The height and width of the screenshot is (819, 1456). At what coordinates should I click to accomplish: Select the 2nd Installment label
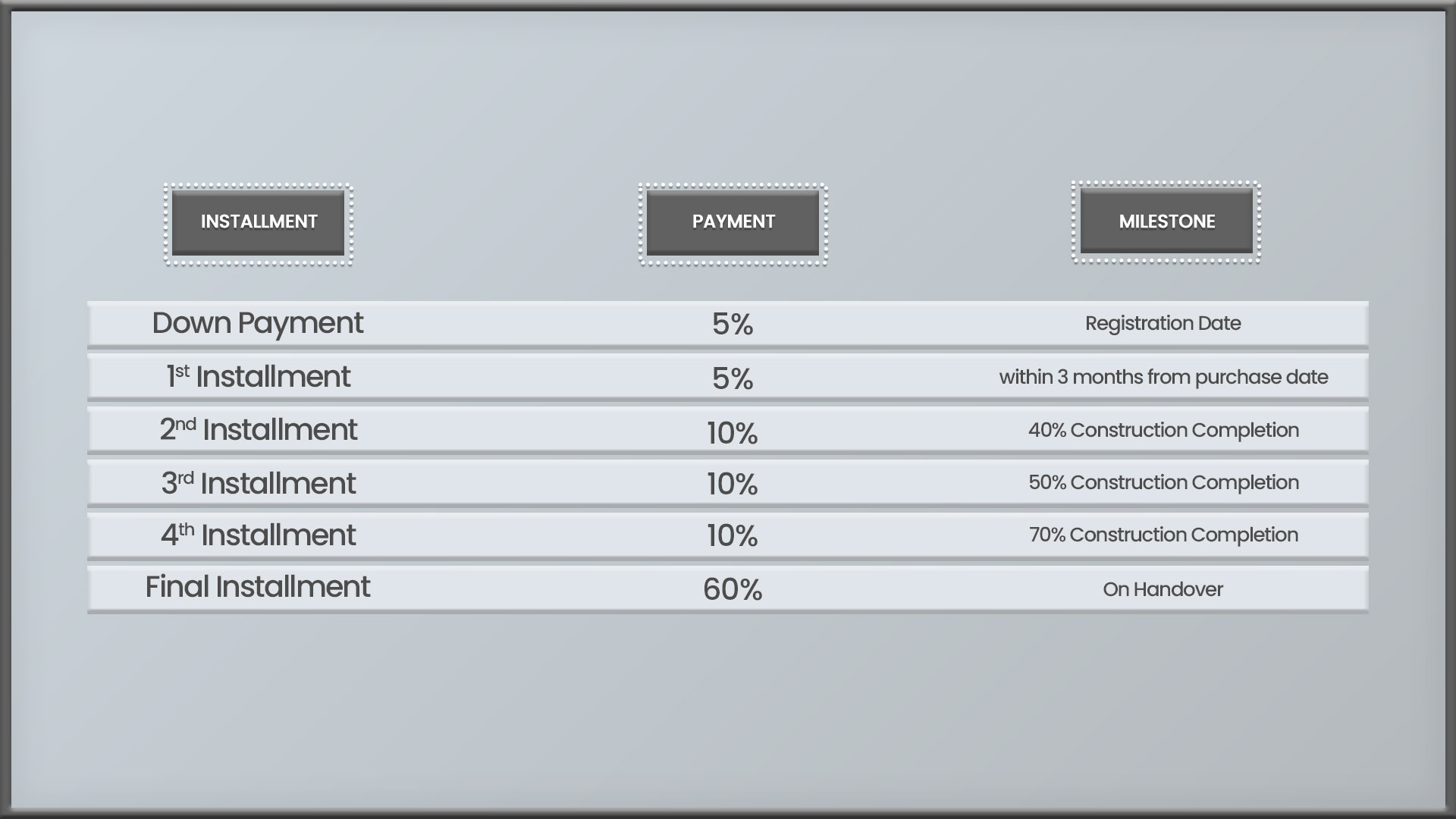258,429
